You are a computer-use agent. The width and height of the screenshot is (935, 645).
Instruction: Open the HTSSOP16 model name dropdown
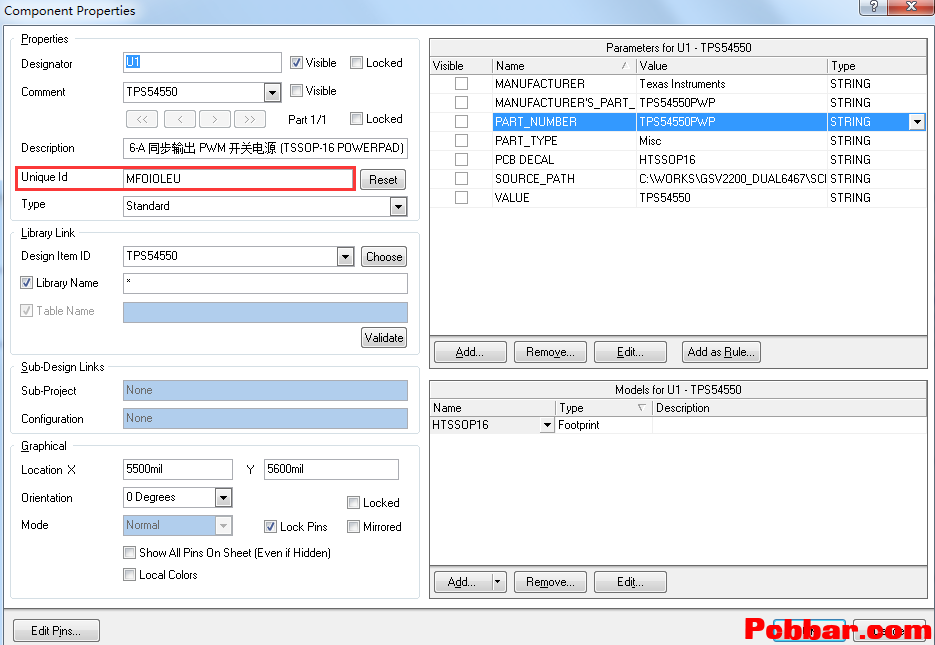[x=547, y=425]
